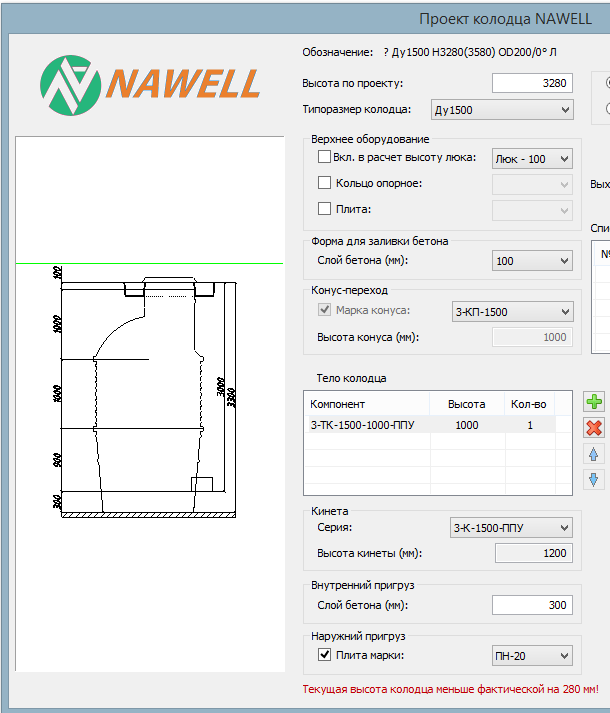610x713 pixels.
Task: Click the Высота column header
Action: click(467, 404)
